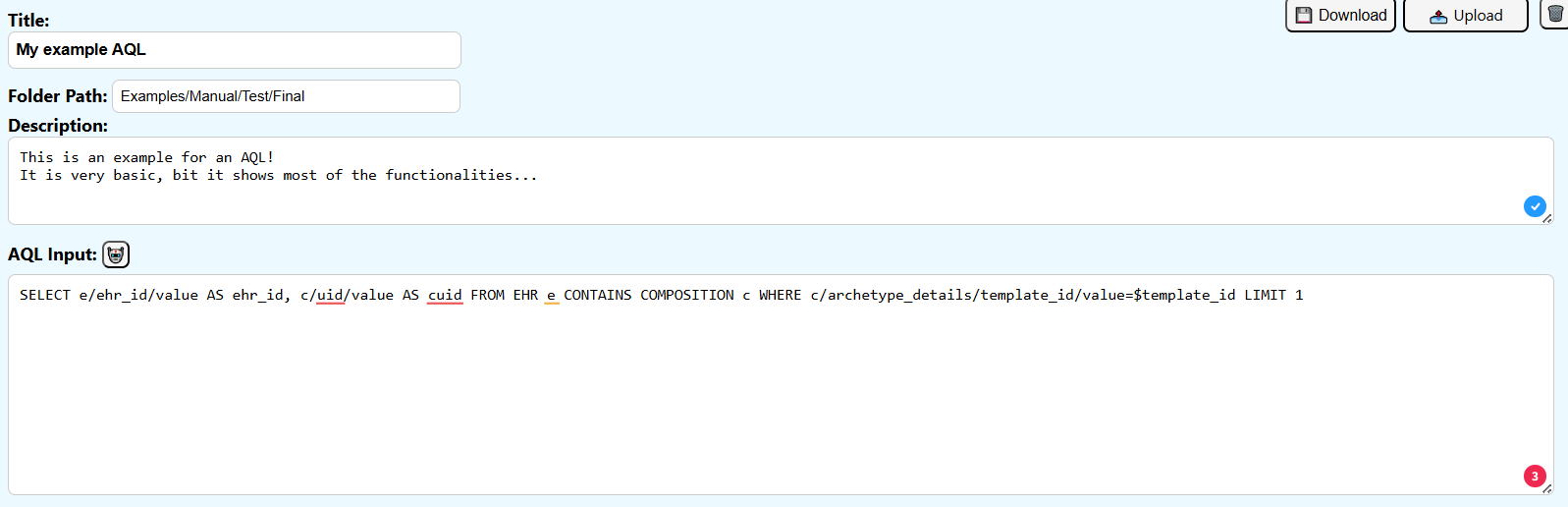Click inside the Description text area
The width and height of the screenshot is (1568, 507).
click(781, 181)
